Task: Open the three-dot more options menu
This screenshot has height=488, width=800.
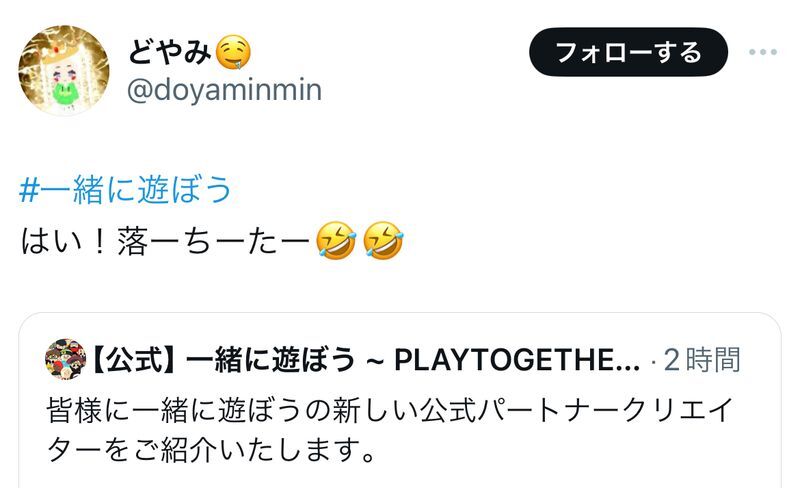Action: [763, 52]
